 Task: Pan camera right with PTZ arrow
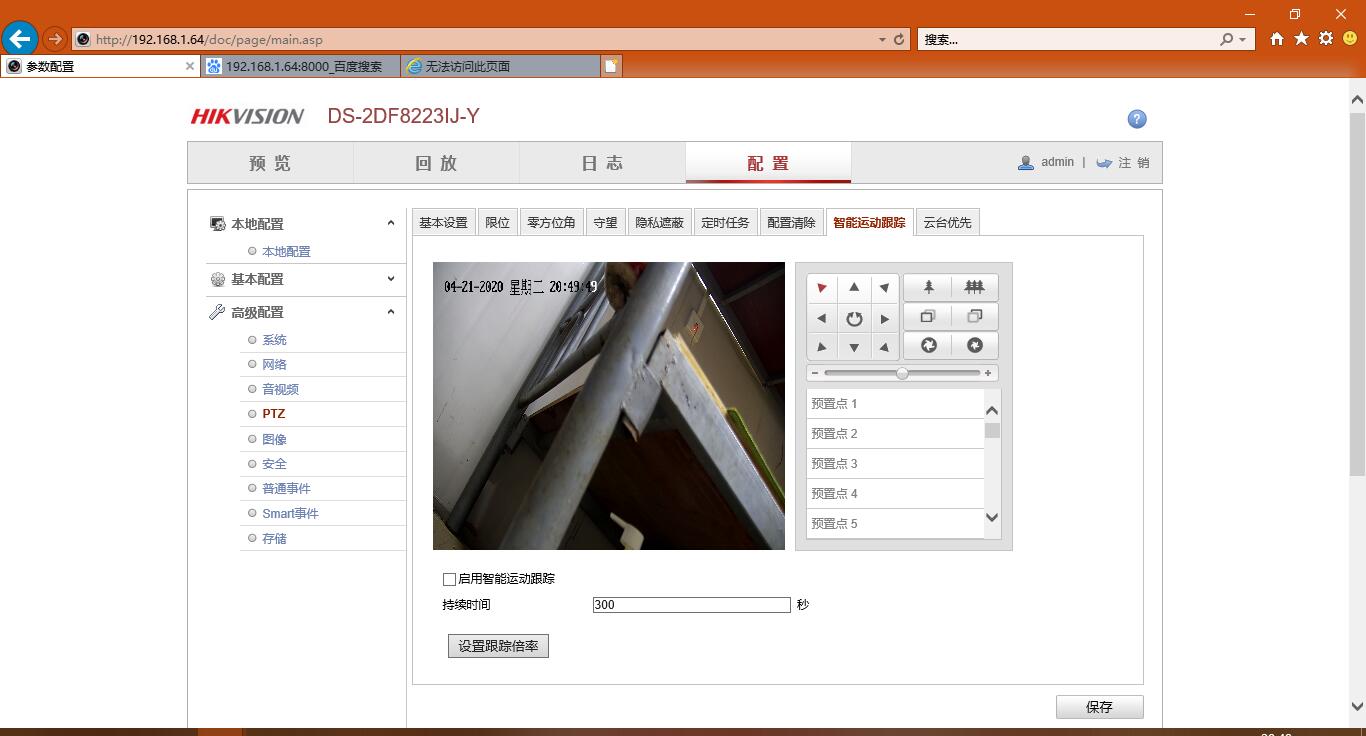click(885, 318)
